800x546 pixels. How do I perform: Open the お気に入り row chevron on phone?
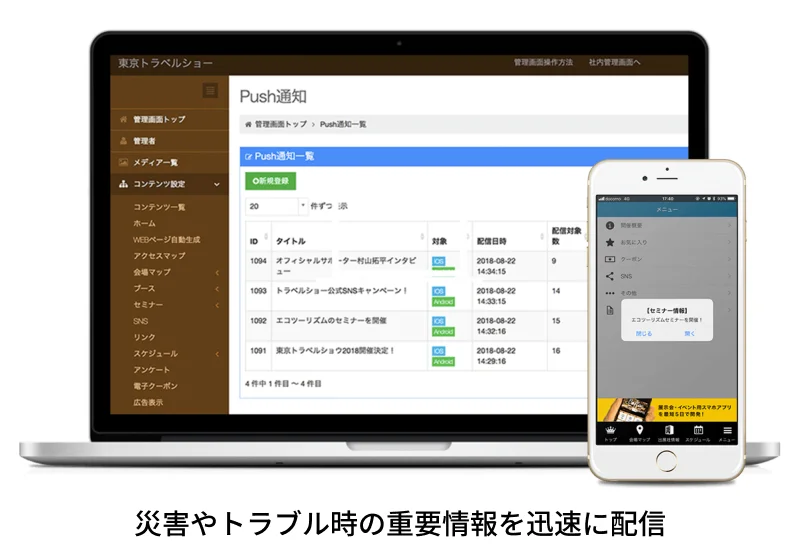click(x=729, y=242)
